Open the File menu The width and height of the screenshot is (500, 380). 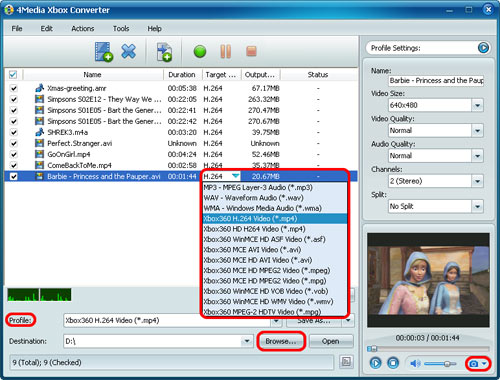pos(17,29)
